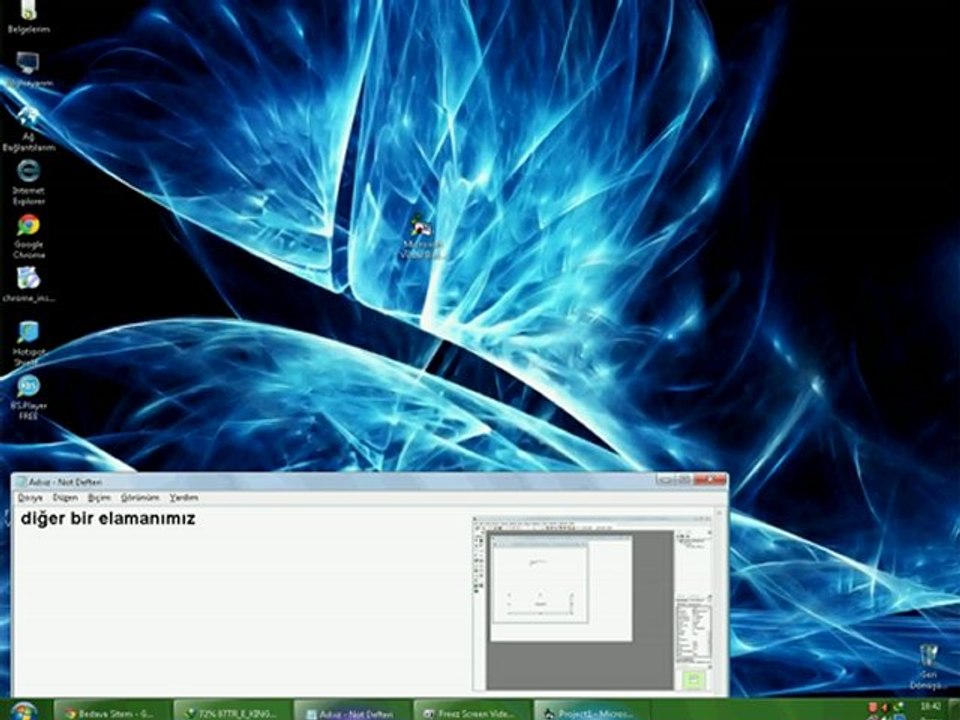Select the Geri Dönüşüm recycle bin icon
This screenshot has width=960, height=720.
click(926, 667)
